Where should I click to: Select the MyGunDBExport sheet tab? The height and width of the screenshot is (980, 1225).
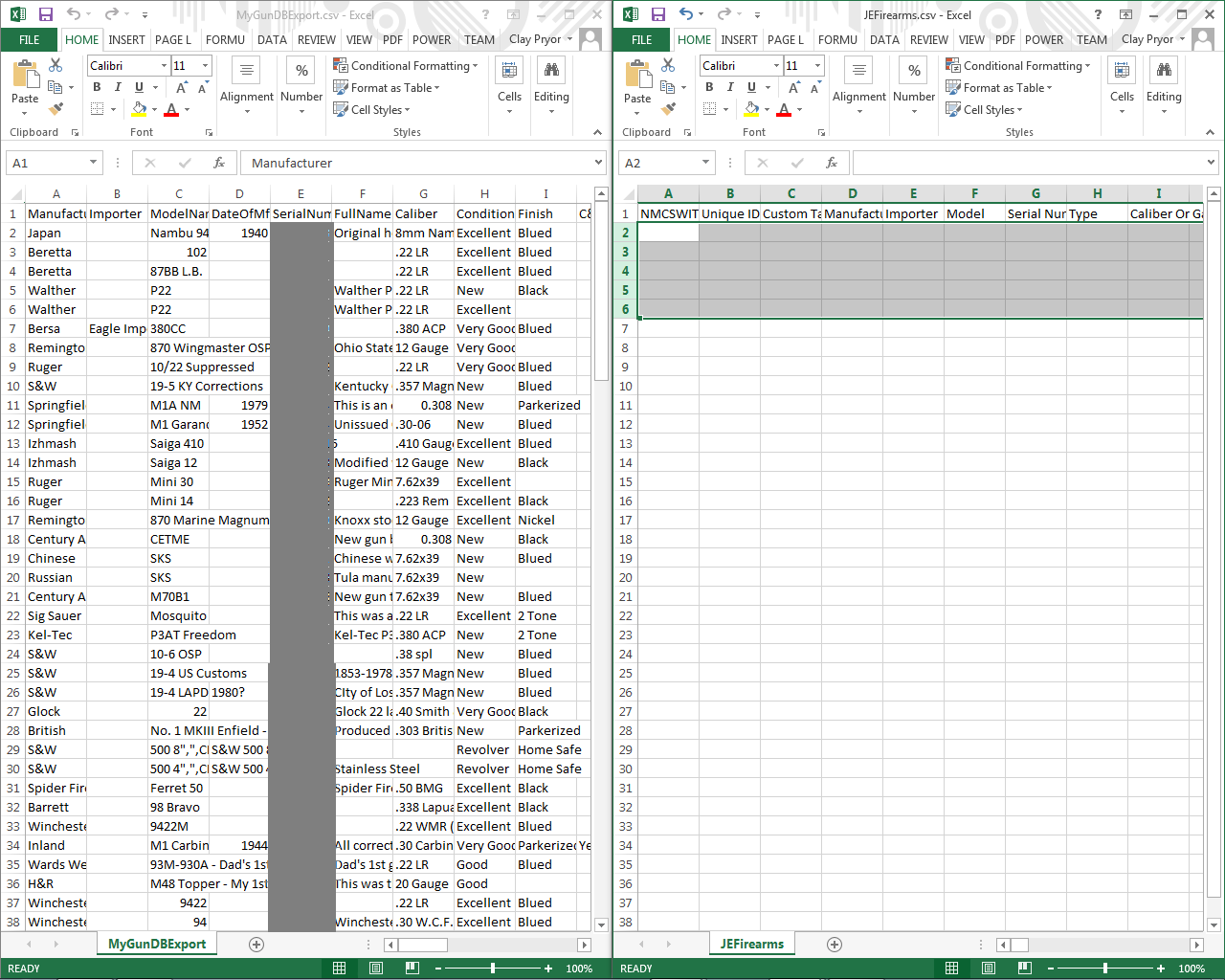coord(156,944)
